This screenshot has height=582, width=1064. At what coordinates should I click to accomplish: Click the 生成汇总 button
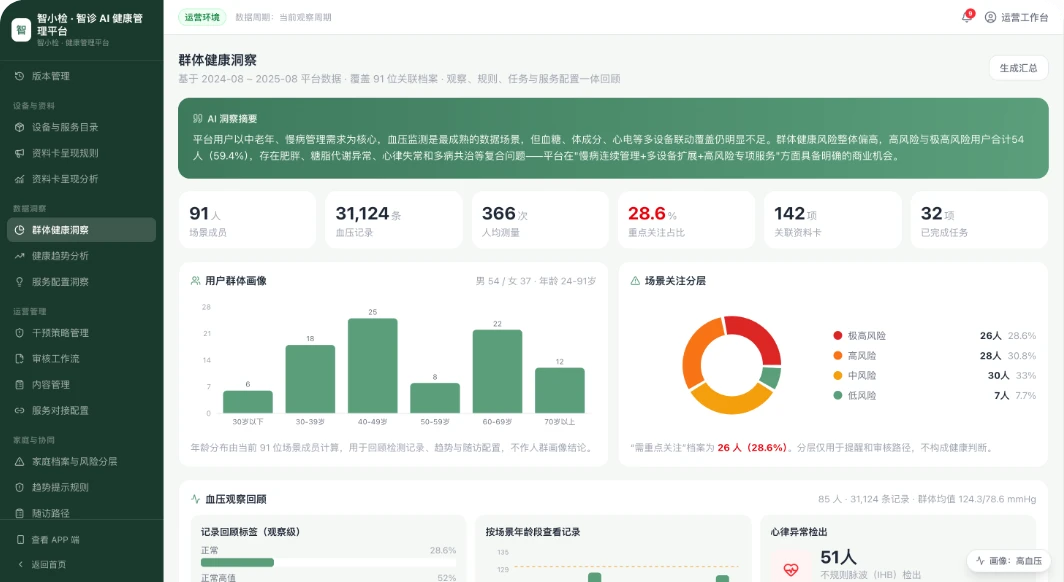[1018, 68]
